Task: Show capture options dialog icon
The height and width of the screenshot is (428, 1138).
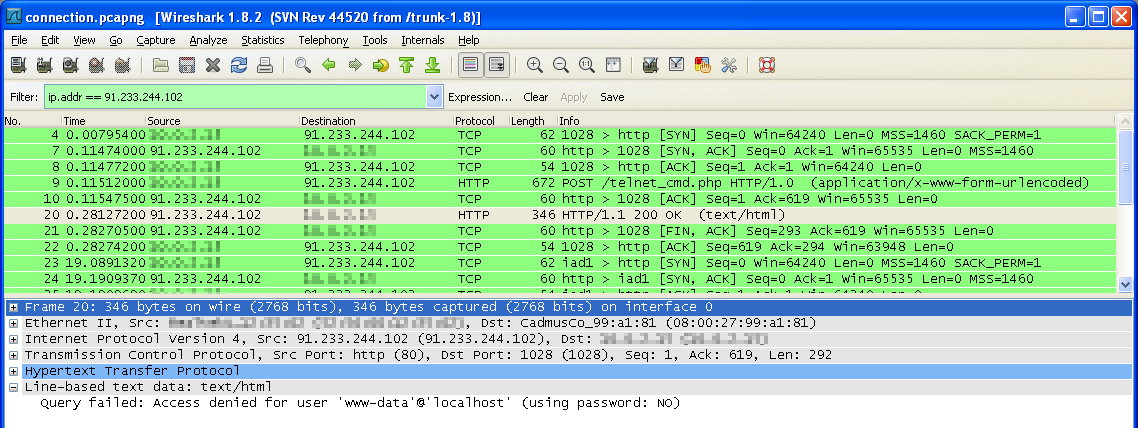Action: [x=44, y=65]
